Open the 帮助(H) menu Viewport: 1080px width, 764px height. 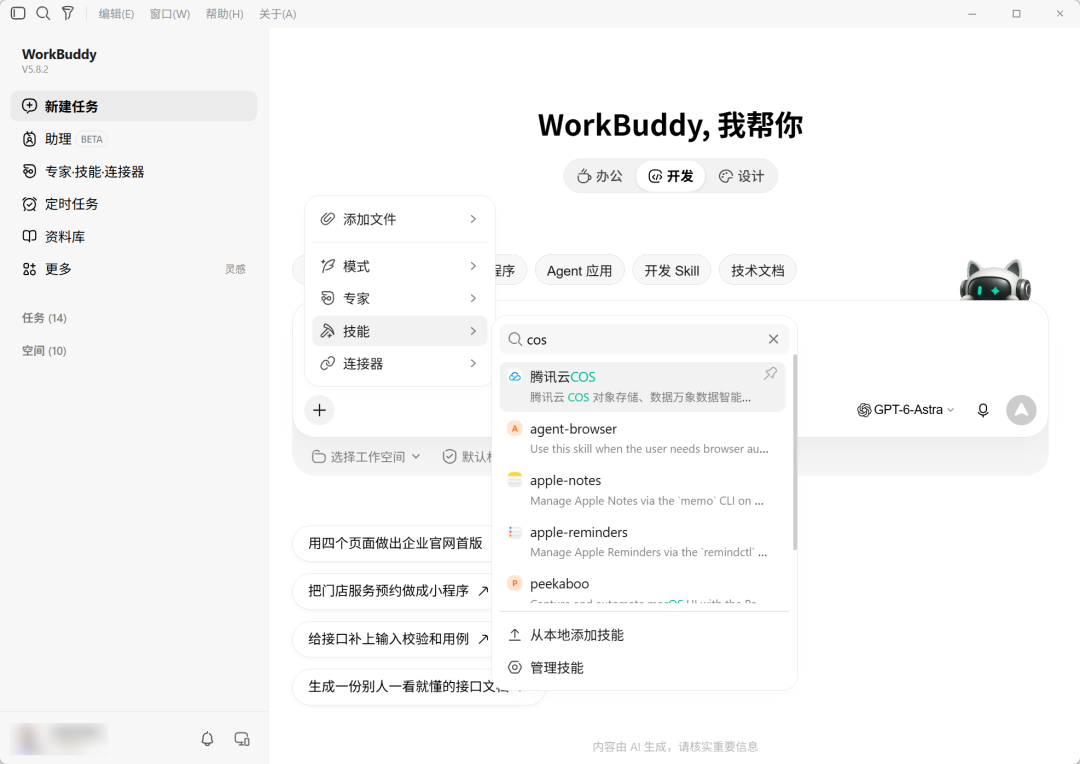[x=225, y=14]
